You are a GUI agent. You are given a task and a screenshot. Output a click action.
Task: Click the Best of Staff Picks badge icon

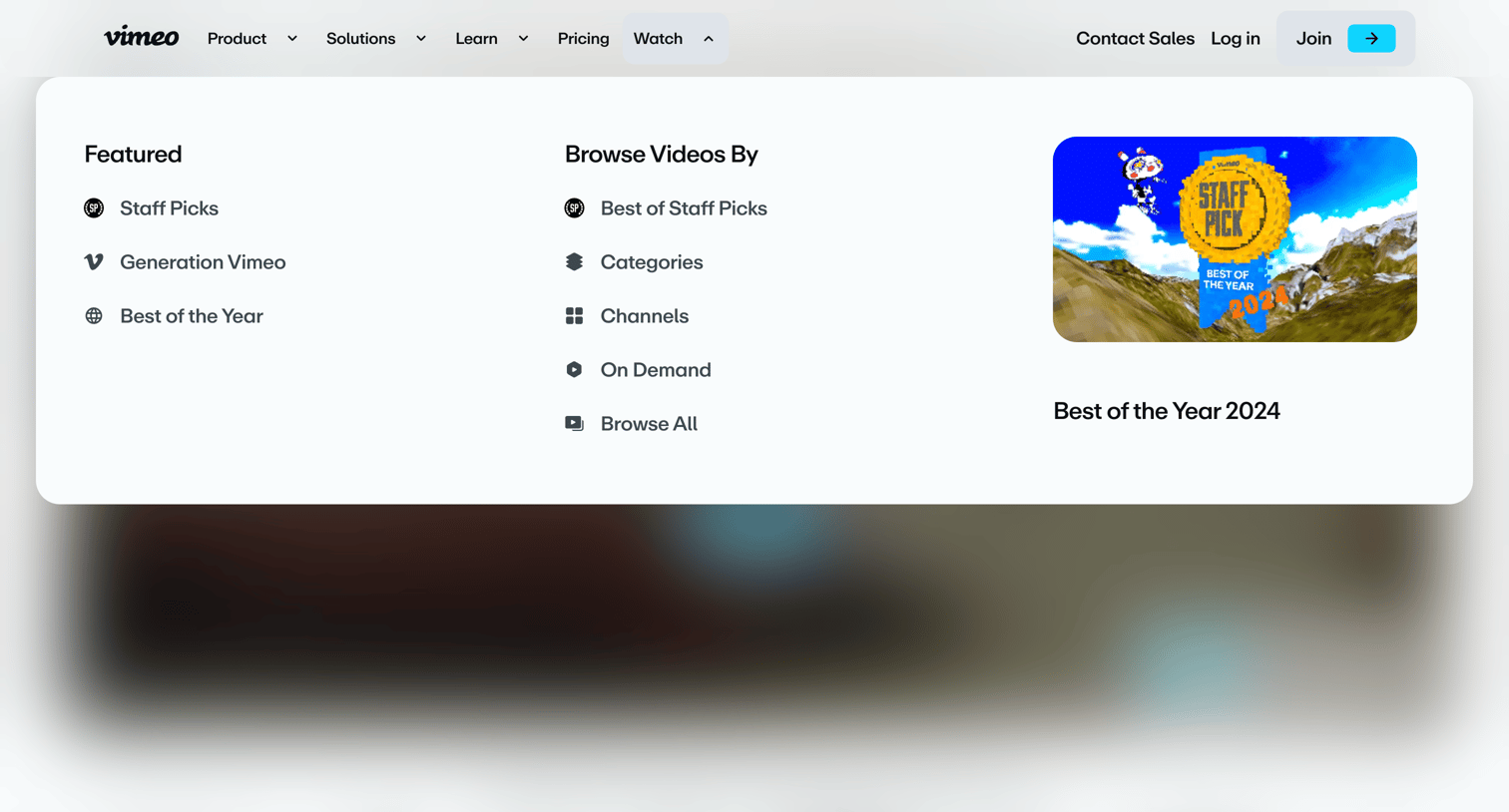574,208
